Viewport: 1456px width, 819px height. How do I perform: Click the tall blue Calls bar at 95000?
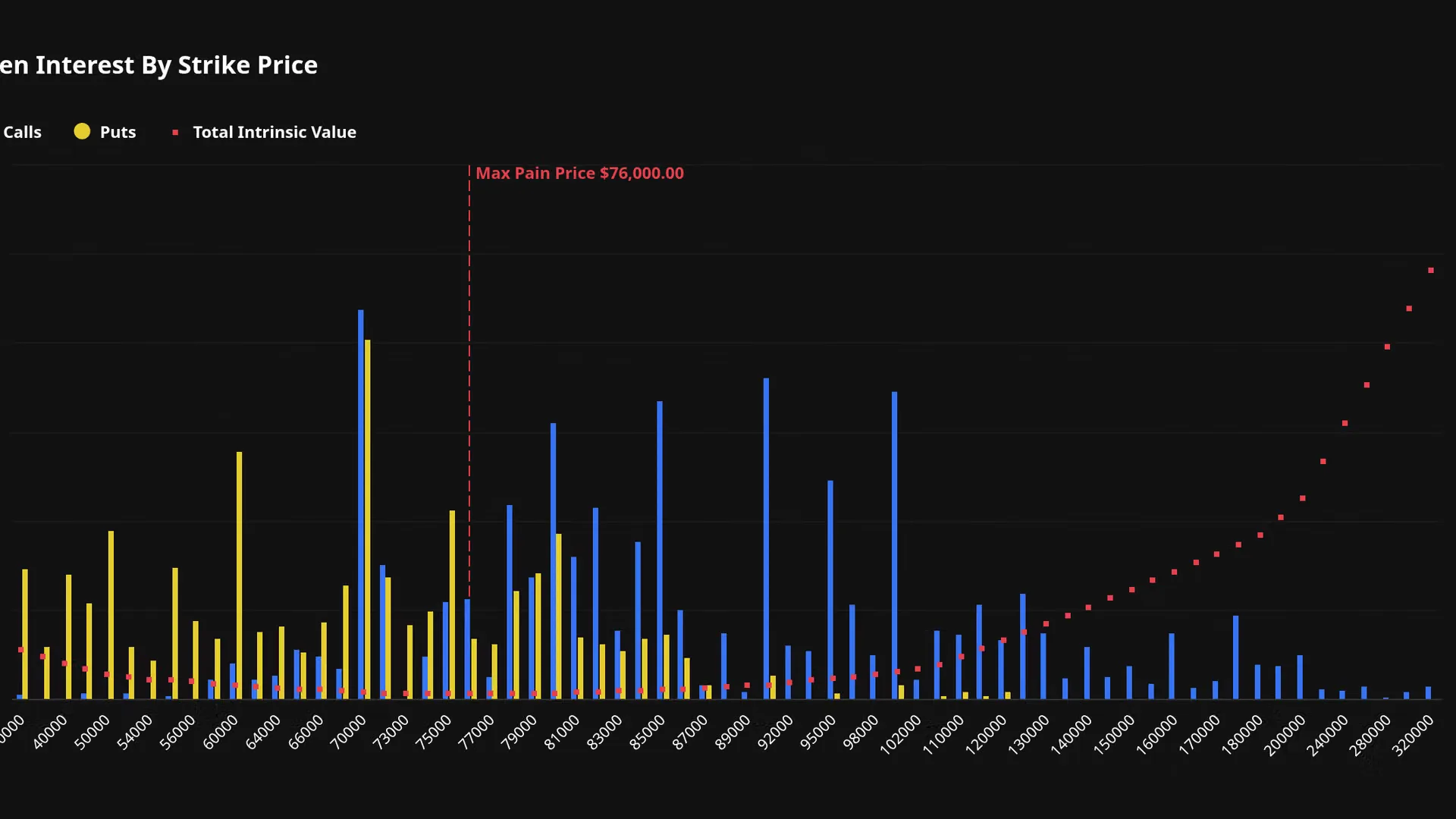[x=830, y=589]
